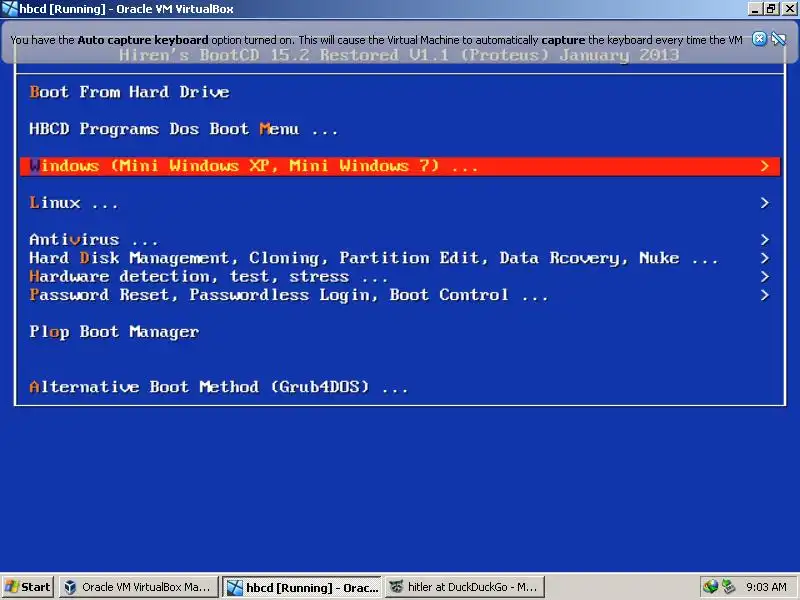This screenshot has height=600, width=800.
Task: Open the Linux menu entry
Action: [x=74, y=203]
